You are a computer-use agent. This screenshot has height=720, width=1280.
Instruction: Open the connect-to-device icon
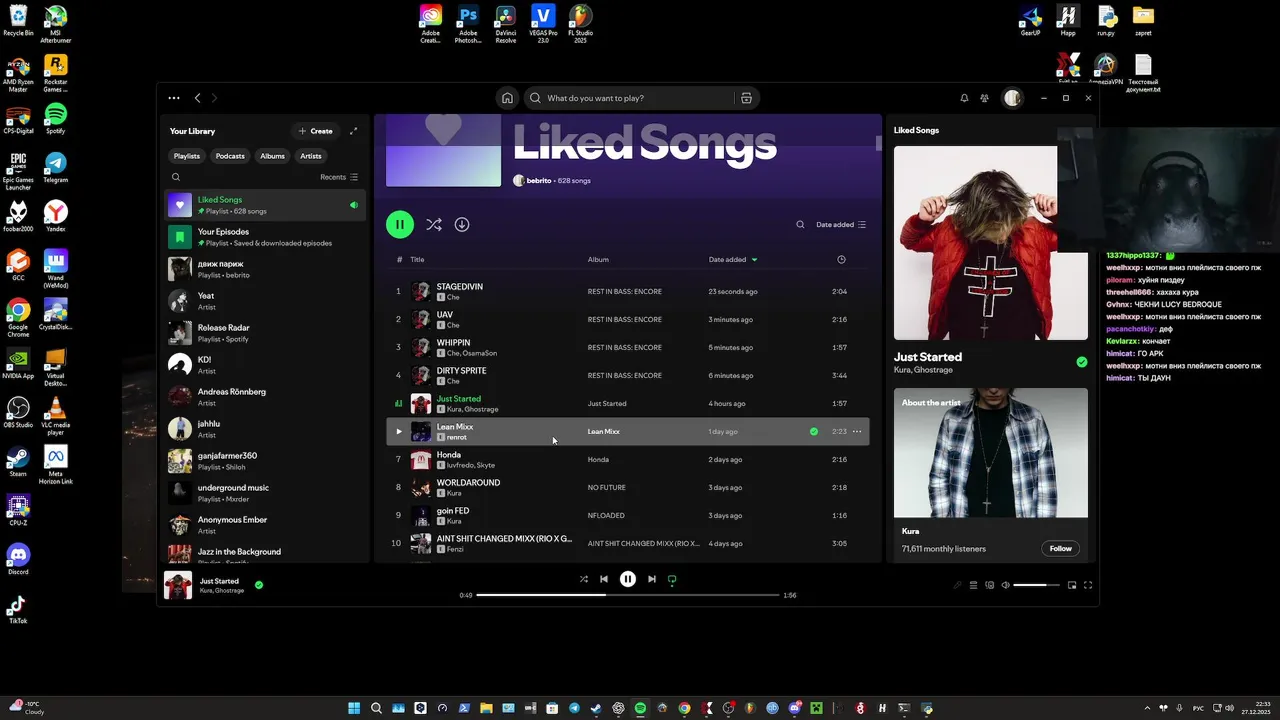(x=989, y=585)
